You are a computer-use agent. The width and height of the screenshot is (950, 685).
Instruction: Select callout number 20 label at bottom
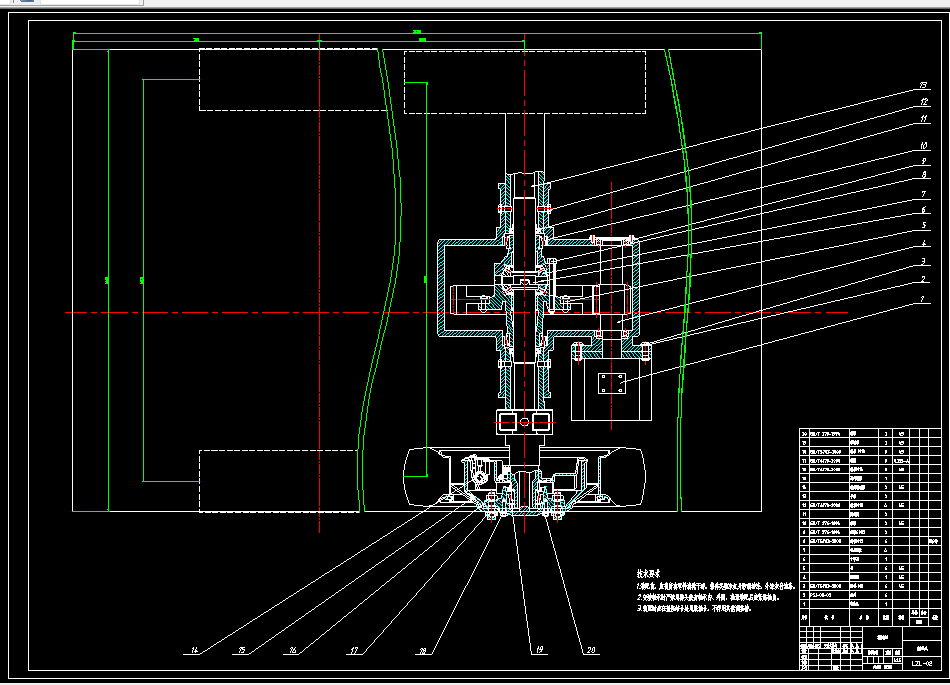(x=591, y=650)
